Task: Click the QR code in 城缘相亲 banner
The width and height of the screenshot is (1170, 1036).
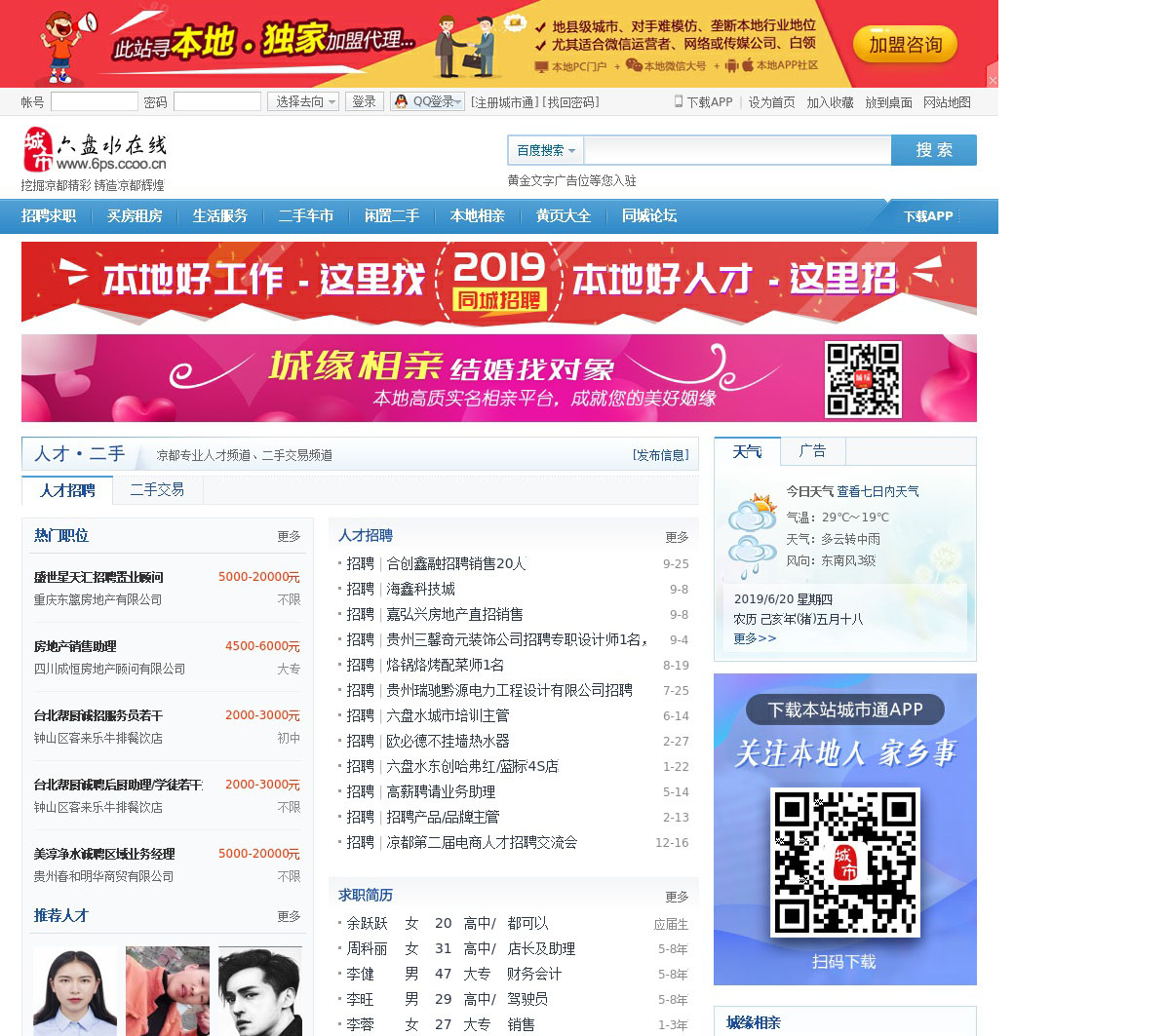Action: [863, 379]
